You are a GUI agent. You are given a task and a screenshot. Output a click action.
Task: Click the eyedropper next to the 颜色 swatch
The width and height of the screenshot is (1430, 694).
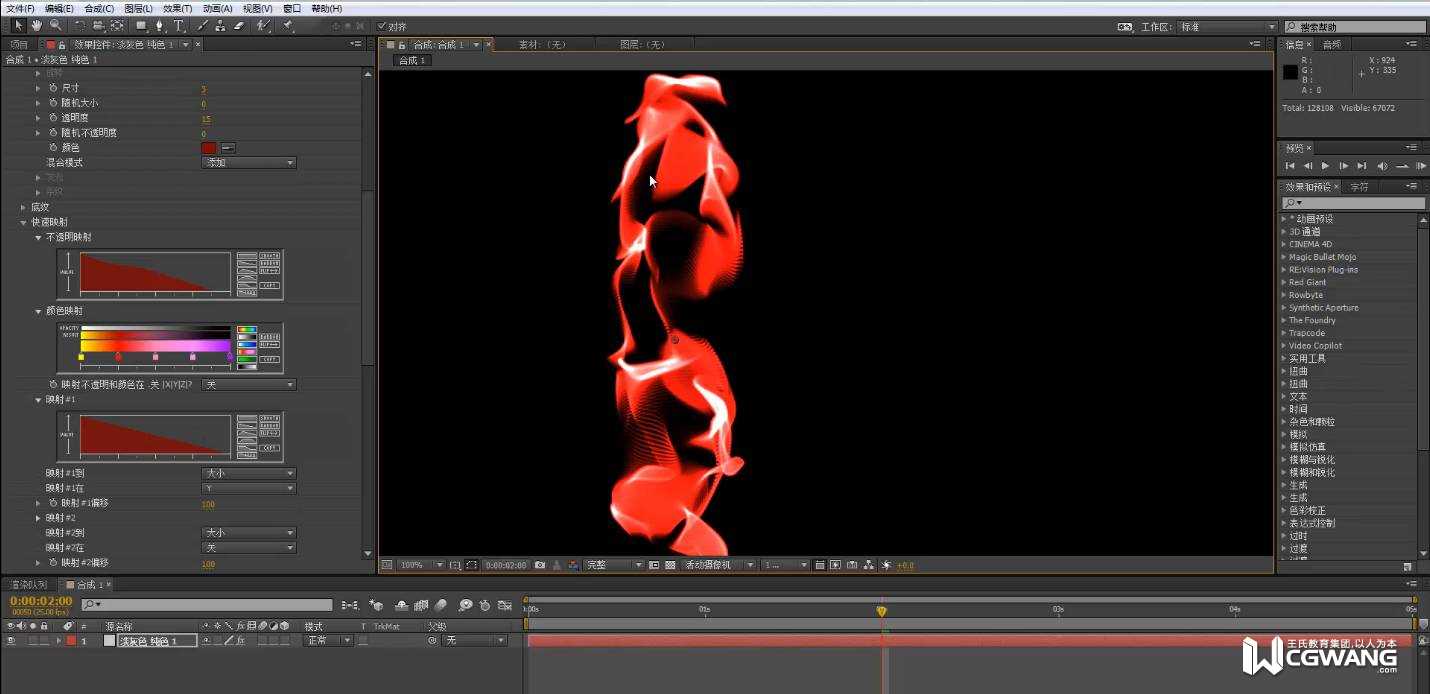[x=228, y=147]
